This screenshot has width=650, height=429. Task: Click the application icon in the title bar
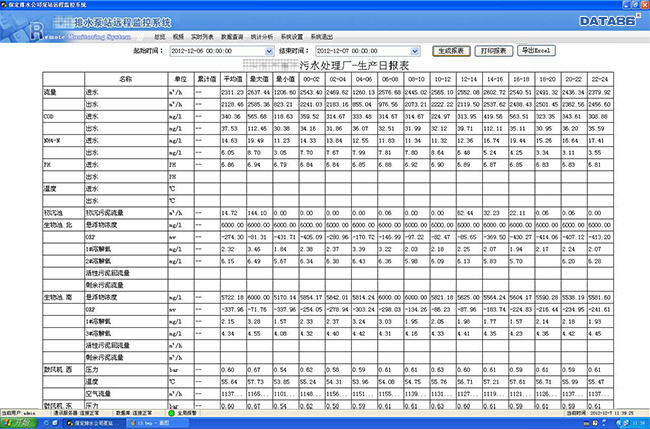coord(6,5)
